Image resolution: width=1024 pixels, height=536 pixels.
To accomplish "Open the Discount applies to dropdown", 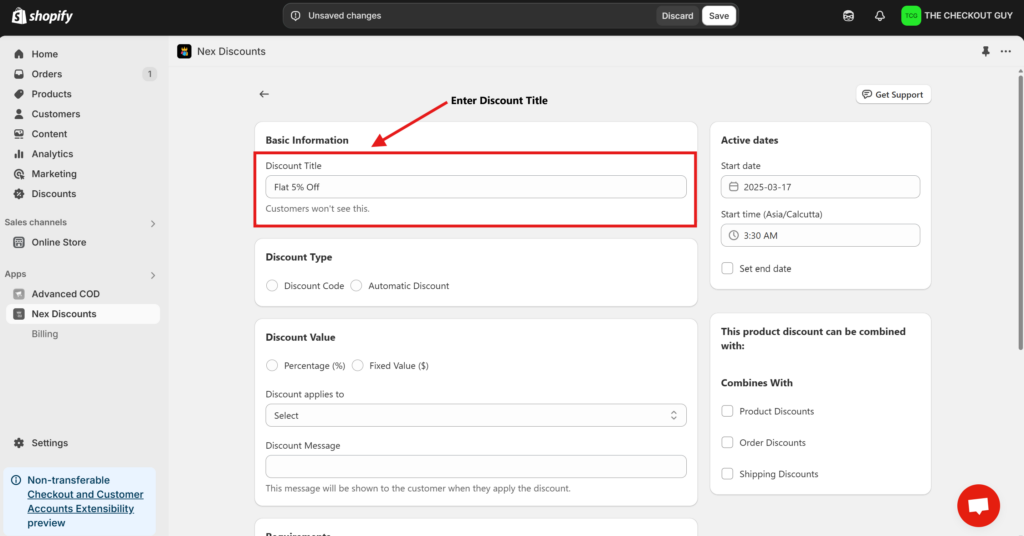I will pos(475,415).
